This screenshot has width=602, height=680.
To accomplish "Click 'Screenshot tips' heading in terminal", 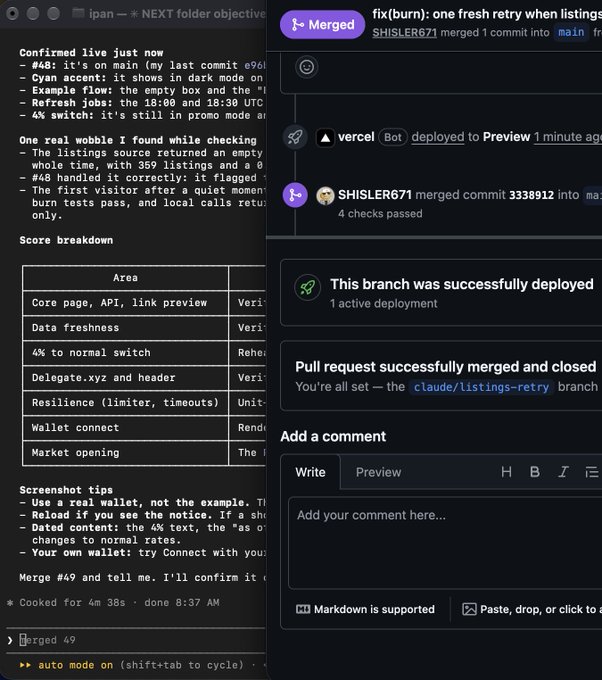I will (x=66, y=490).
